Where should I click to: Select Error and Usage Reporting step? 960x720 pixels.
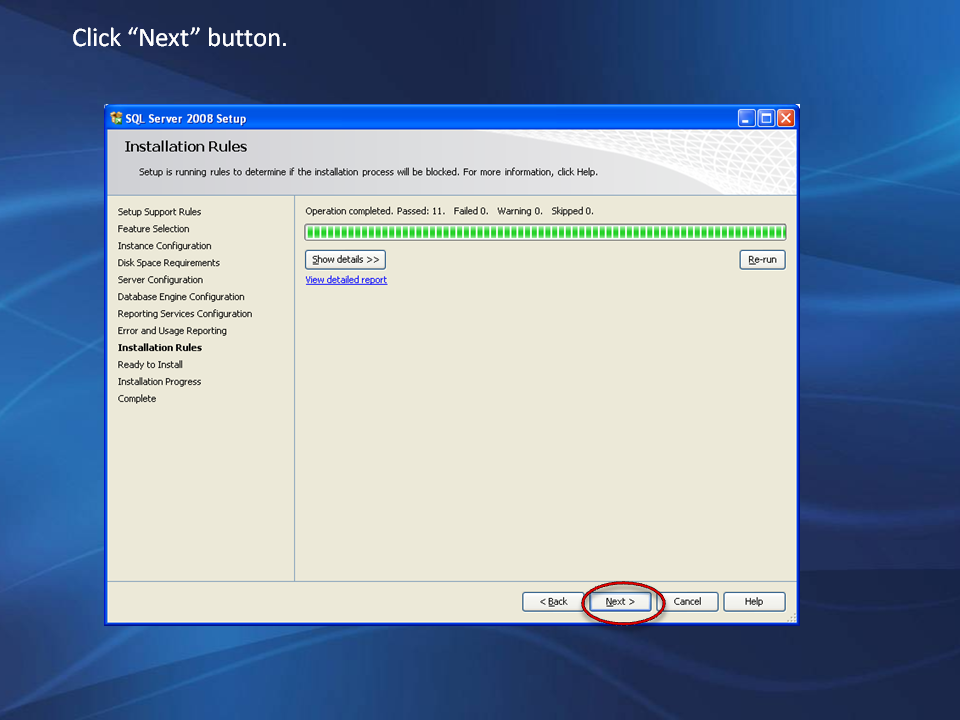(x=172, y=331)
